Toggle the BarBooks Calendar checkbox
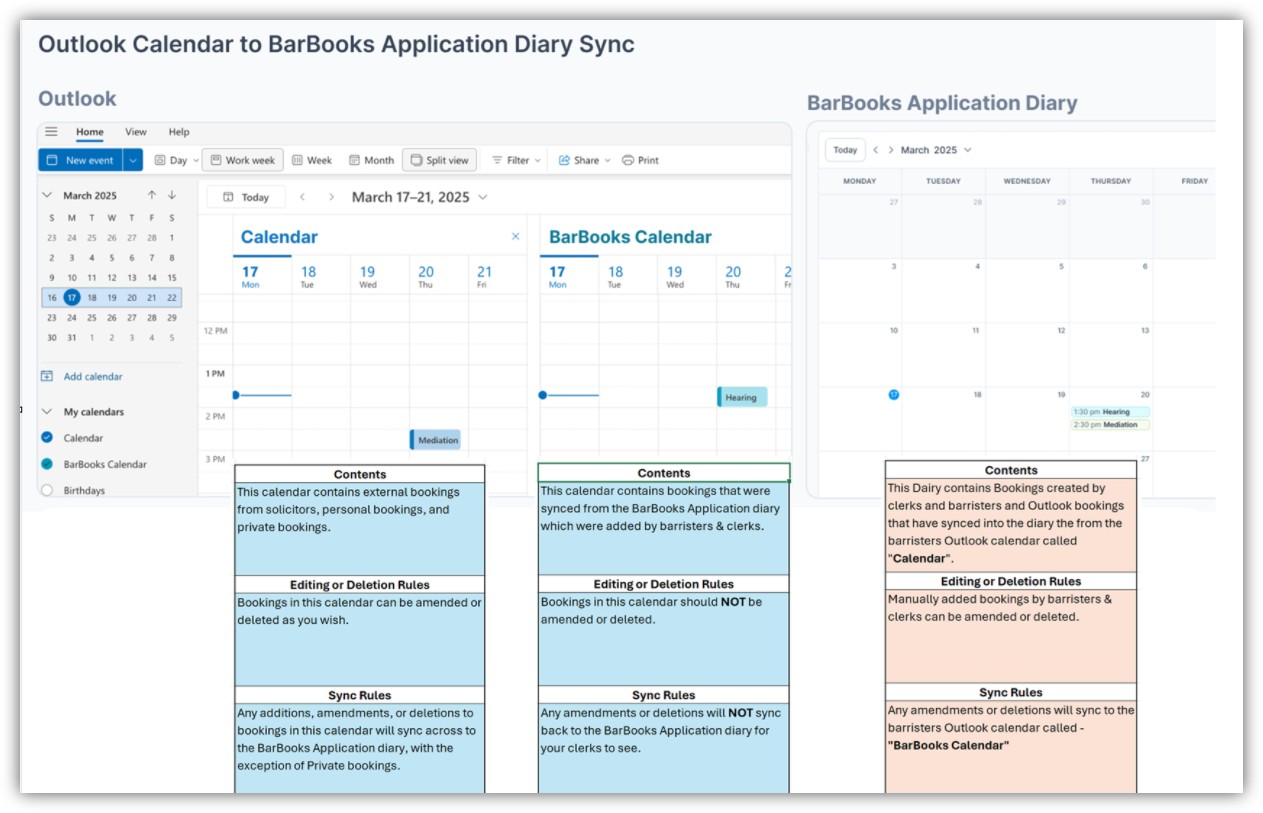 tap(46, 464)
